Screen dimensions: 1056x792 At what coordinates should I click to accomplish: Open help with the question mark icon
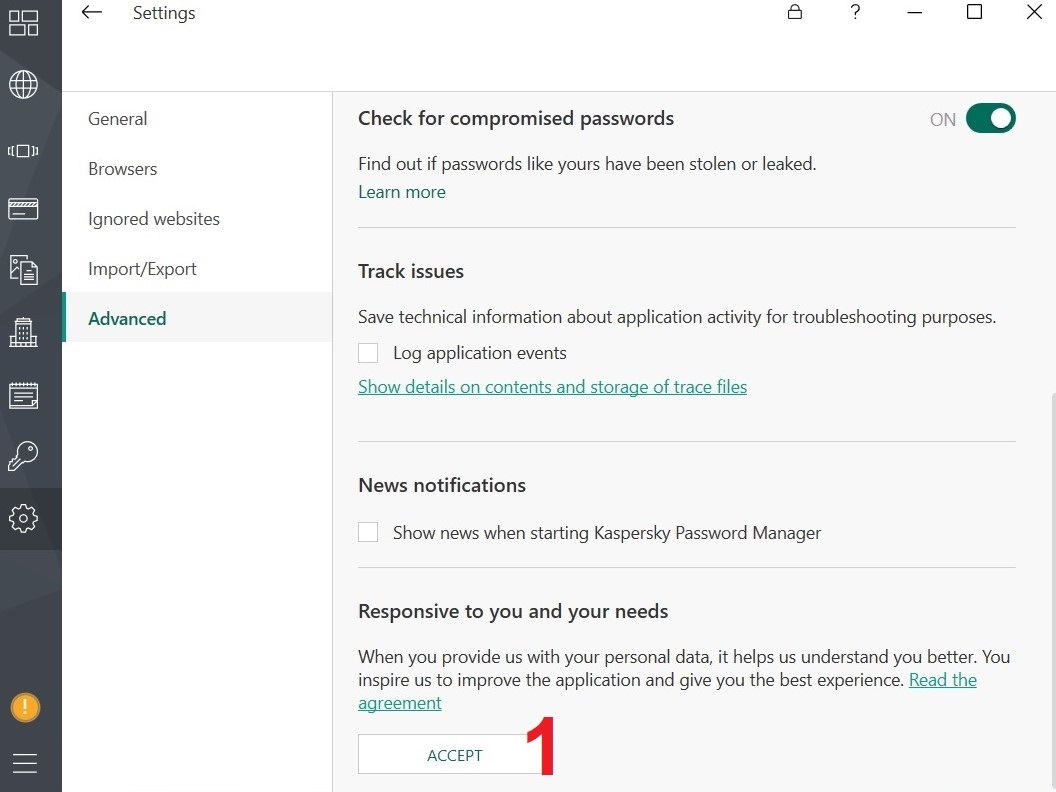pos(855,13)
